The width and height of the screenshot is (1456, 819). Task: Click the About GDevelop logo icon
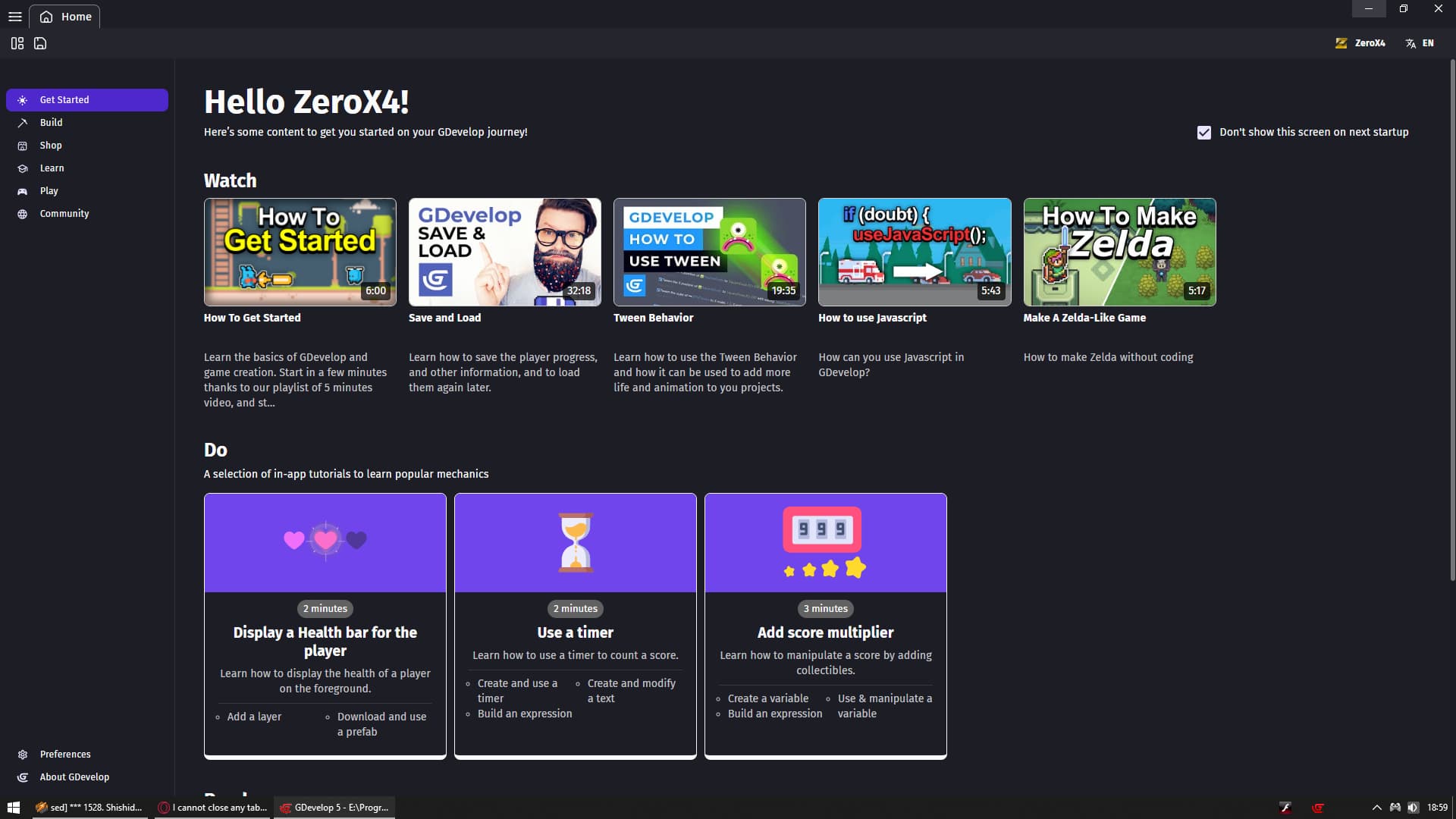click(23, 777)
